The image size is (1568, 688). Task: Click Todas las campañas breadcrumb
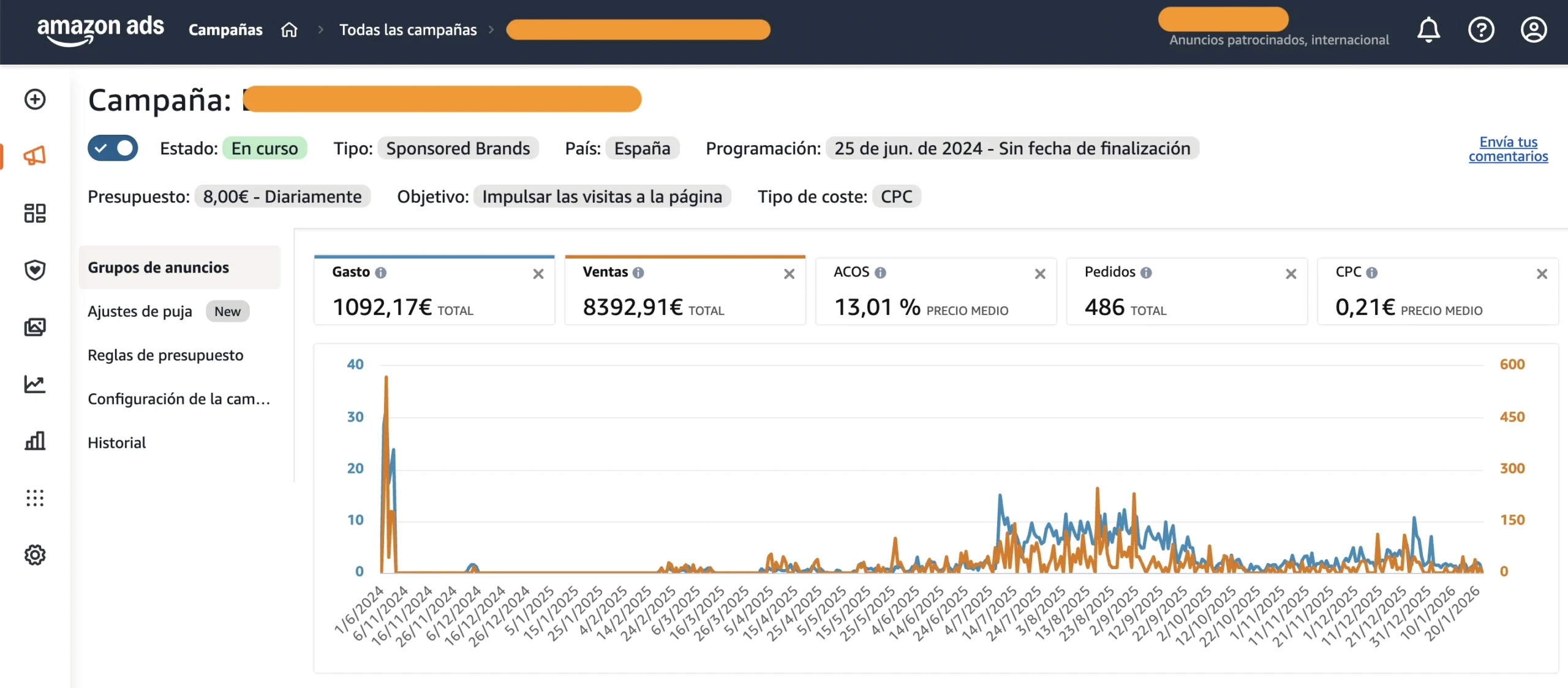[x=408, y=29]
